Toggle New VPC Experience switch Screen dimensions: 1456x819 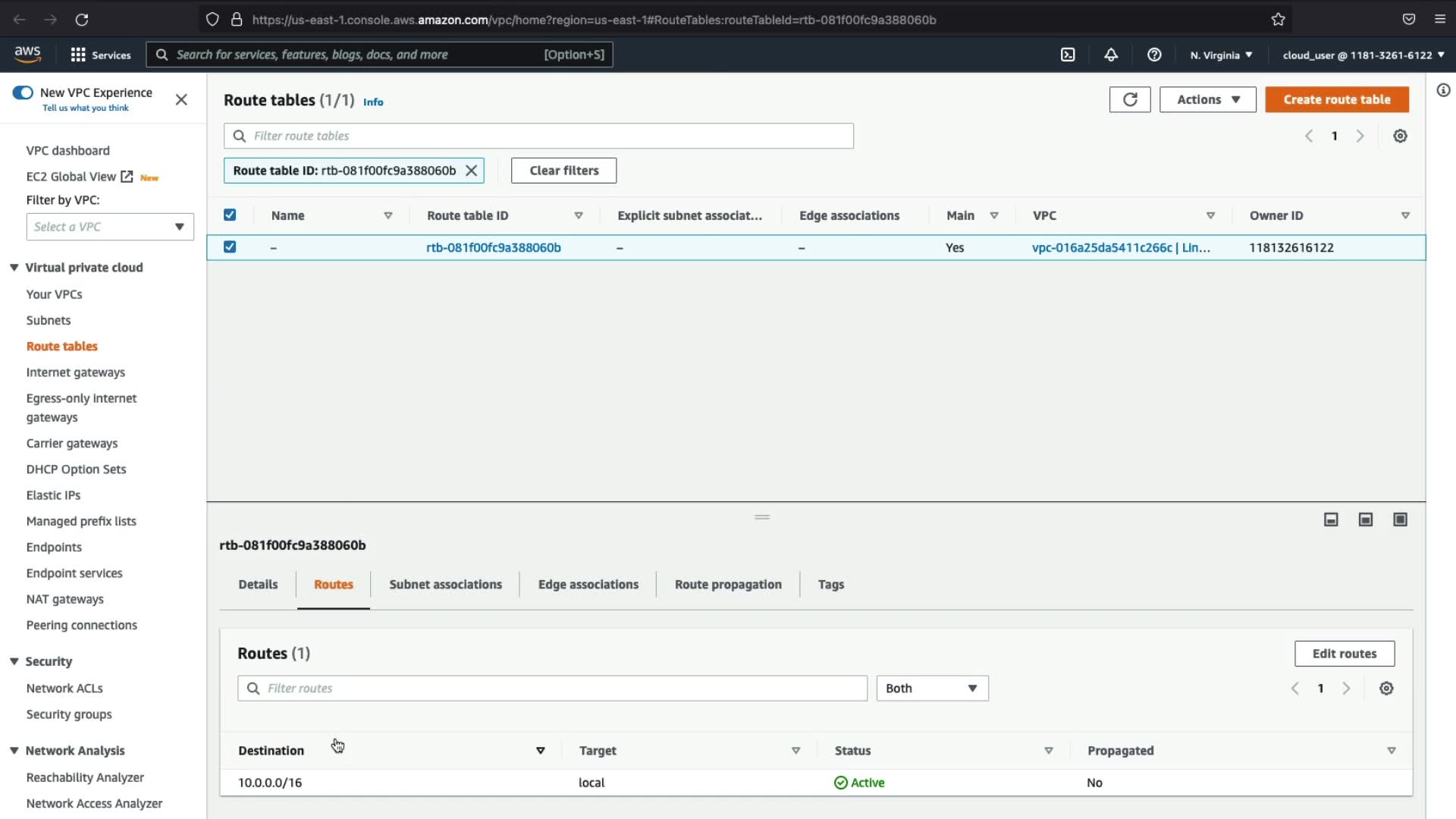click(x=23, y=93)
